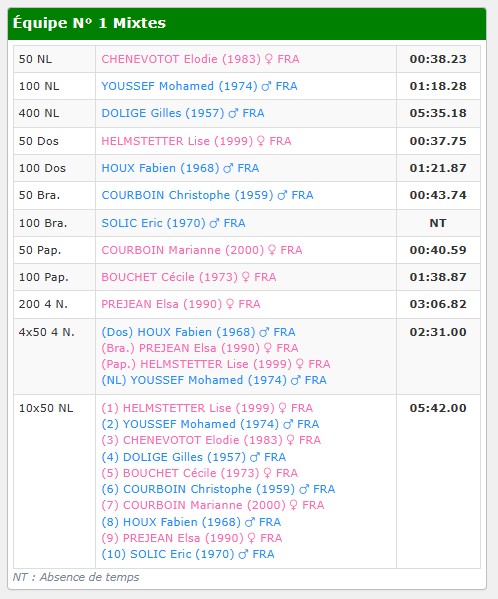Click the male symbol beside SOLIC Eric 100 Bra.
Screen dimensions: 498x599
coord(214,223)
